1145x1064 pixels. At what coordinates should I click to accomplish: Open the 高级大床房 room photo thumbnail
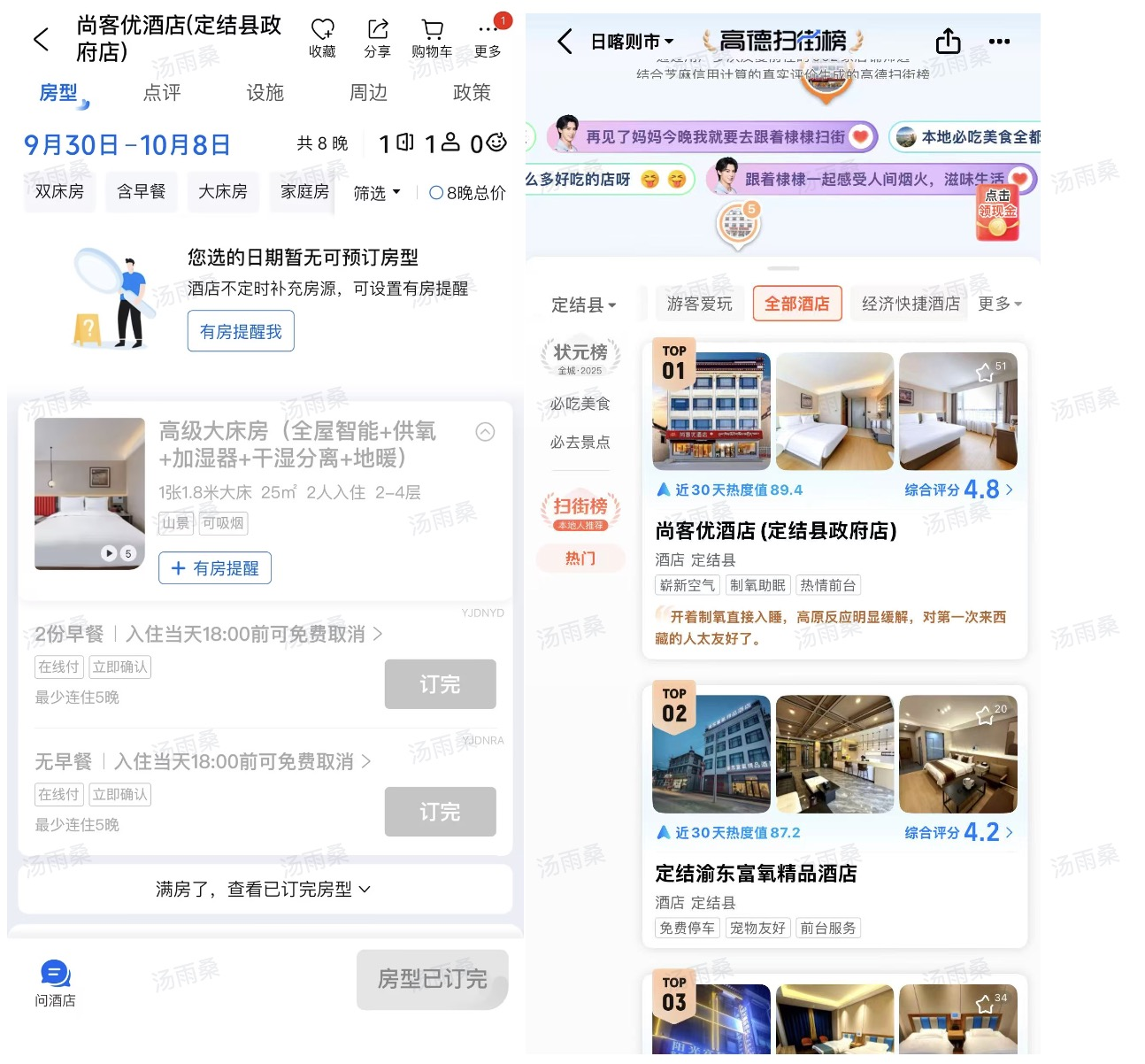point(89,493)
